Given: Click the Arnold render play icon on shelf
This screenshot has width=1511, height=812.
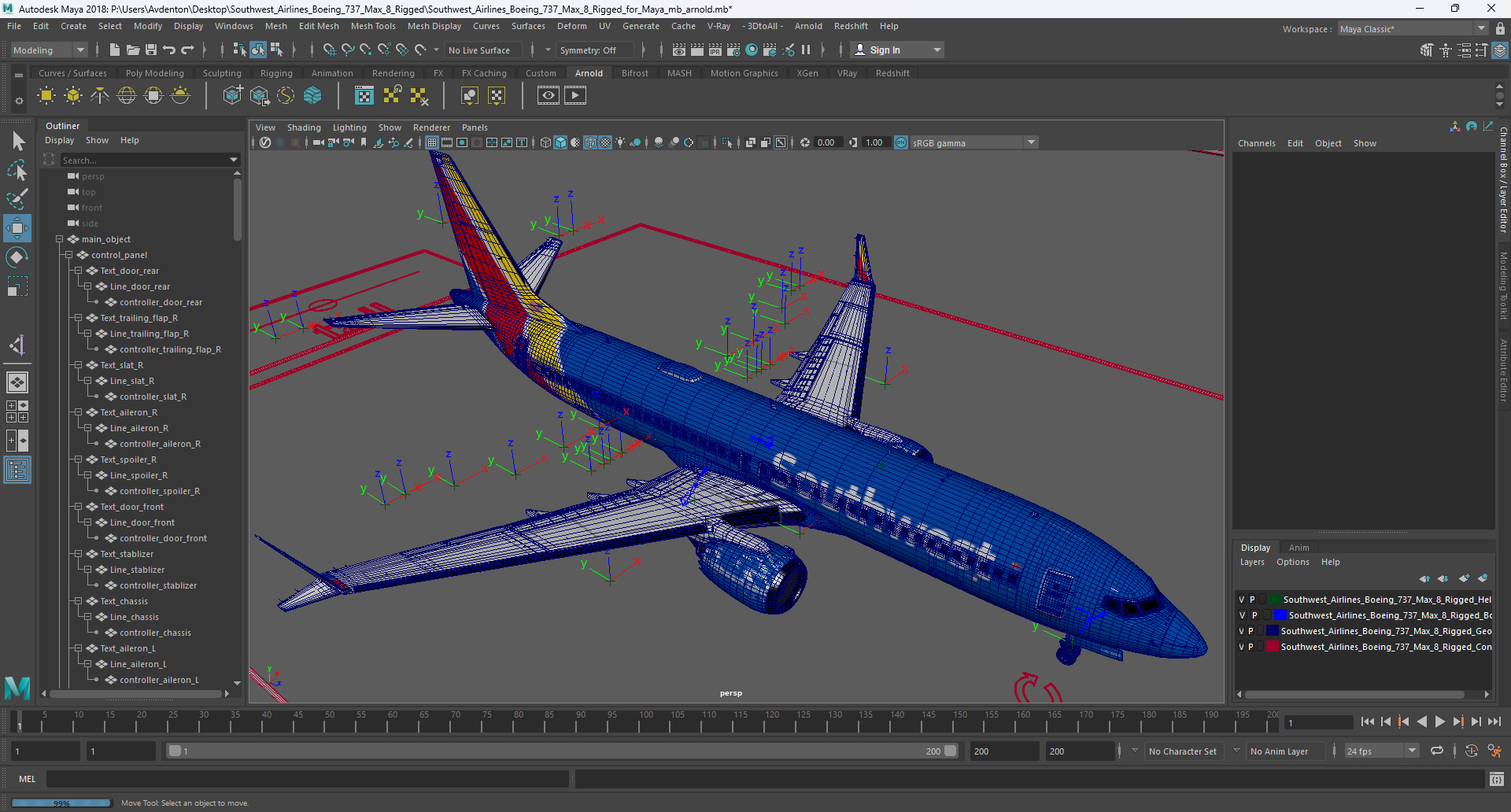Looking at the screenshot, I should click(x=575, y=96).
